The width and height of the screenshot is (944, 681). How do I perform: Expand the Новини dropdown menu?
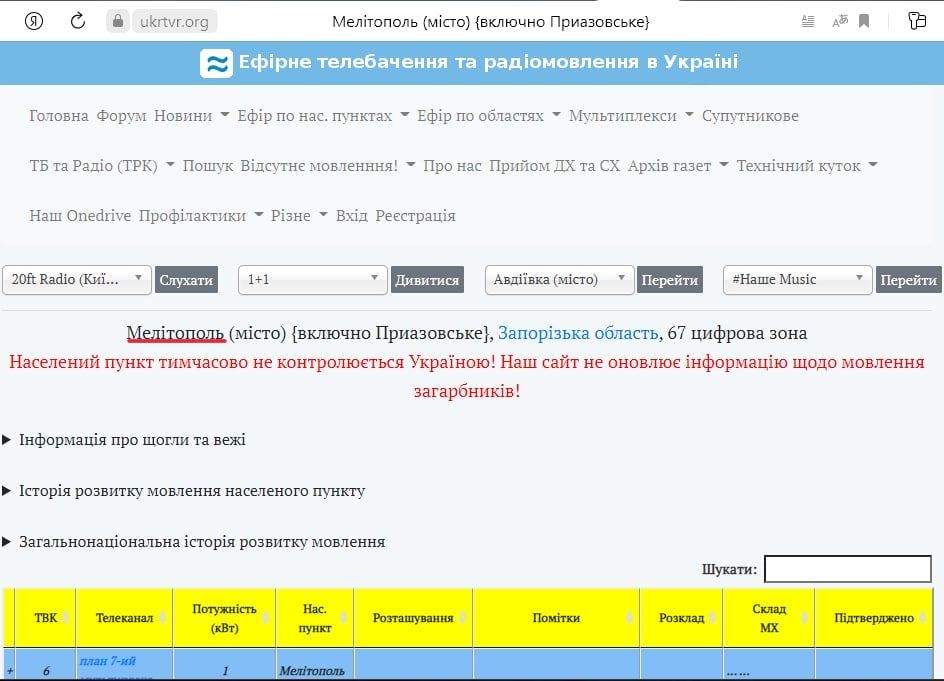tap(191, 116)
